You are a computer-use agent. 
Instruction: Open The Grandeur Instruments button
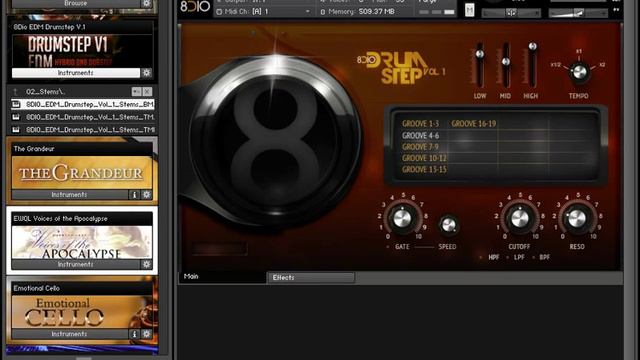pos(70,195)
